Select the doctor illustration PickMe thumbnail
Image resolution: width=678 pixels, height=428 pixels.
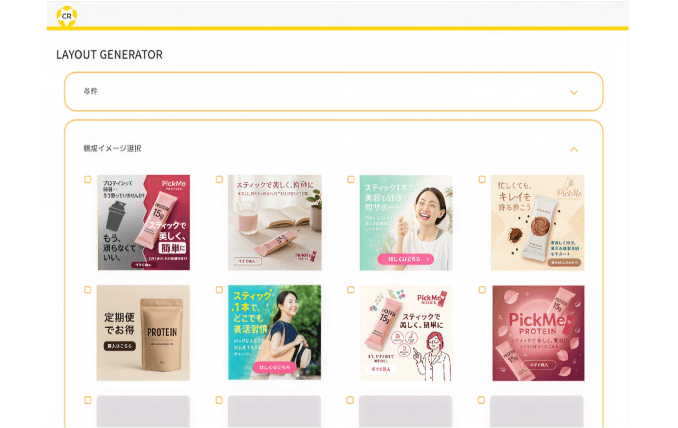[x=406, y=332]
